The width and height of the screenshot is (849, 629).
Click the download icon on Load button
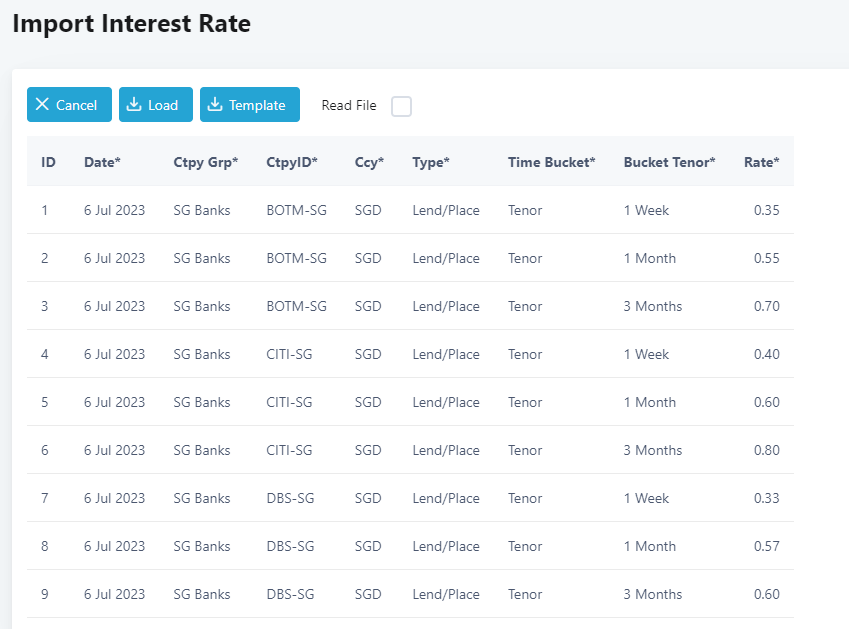point(134,105)
